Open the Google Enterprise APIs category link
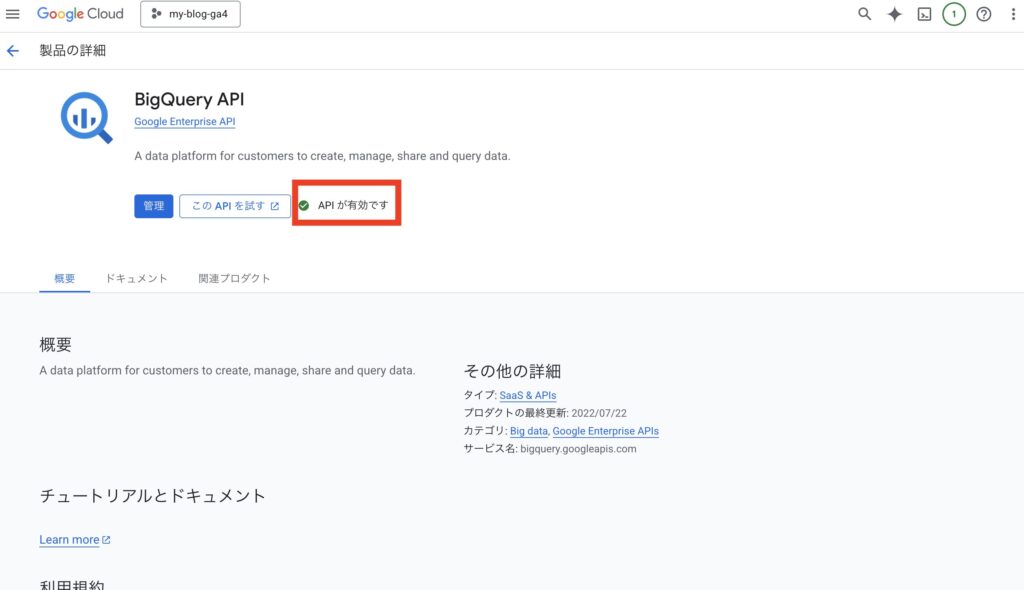The image size is (1024, 590). click(605, 431)
